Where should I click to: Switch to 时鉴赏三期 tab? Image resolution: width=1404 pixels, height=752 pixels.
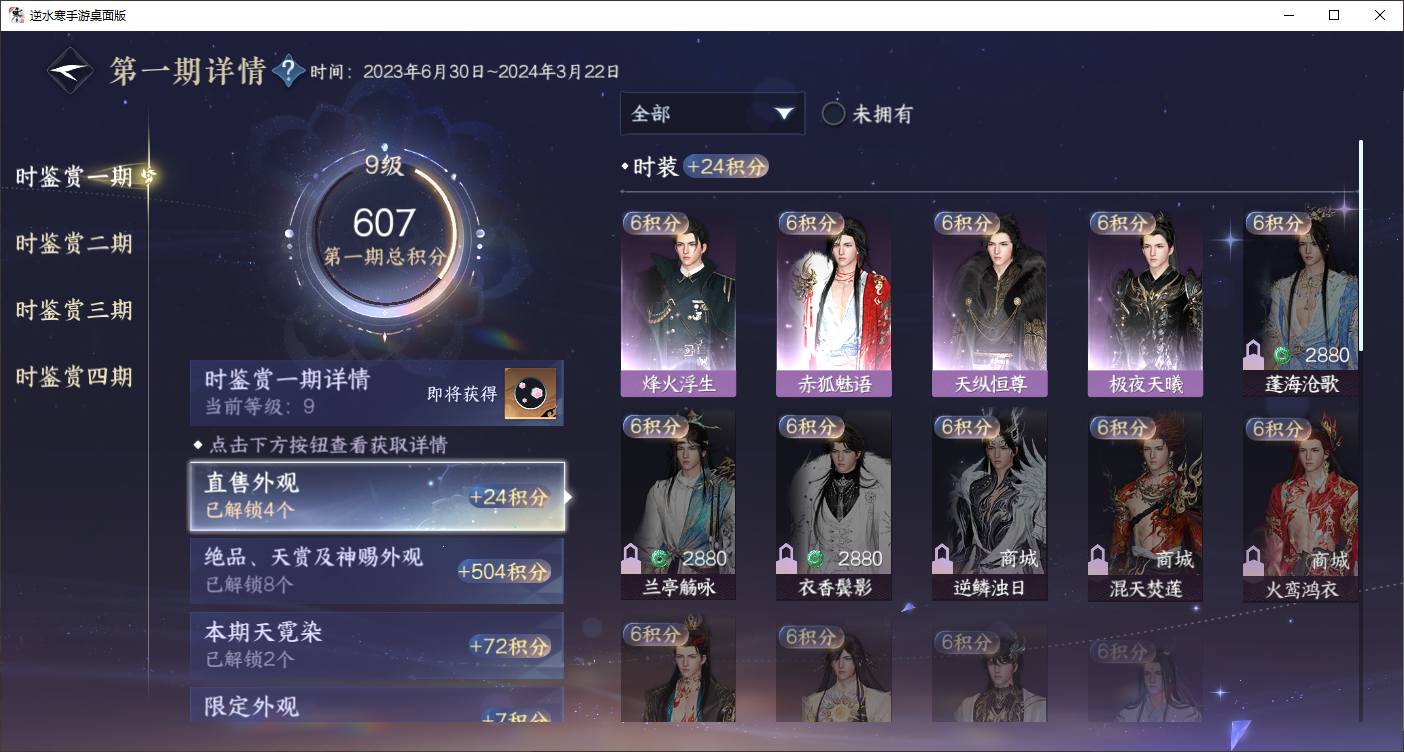pos(74,311)
